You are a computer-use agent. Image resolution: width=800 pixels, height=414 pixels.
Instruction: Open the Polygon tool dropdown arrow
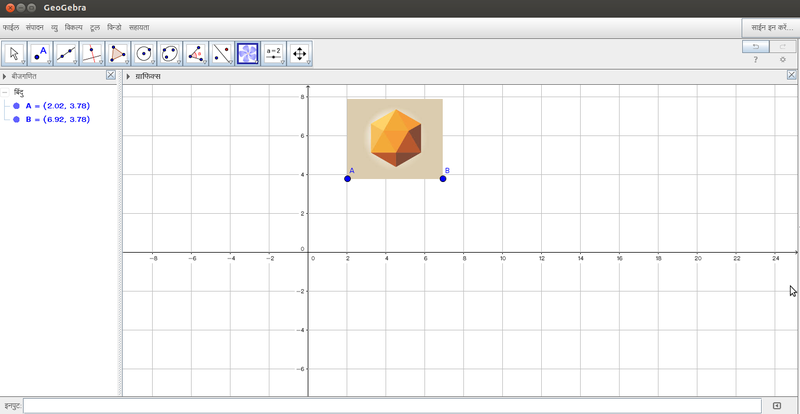click(128, 63)
